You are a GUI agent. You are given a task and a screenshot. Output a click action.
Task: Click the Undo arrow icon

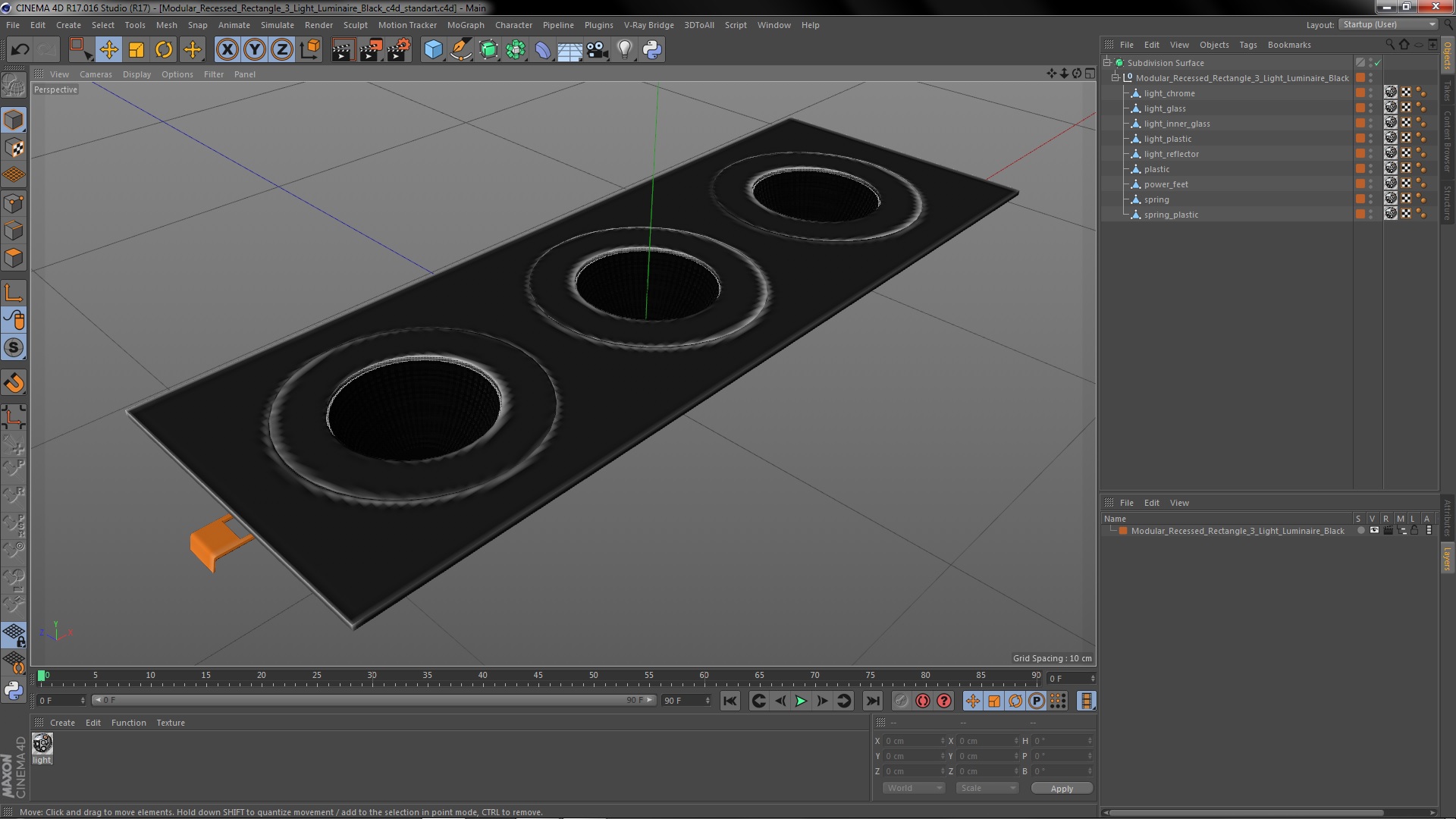[20, 50]
